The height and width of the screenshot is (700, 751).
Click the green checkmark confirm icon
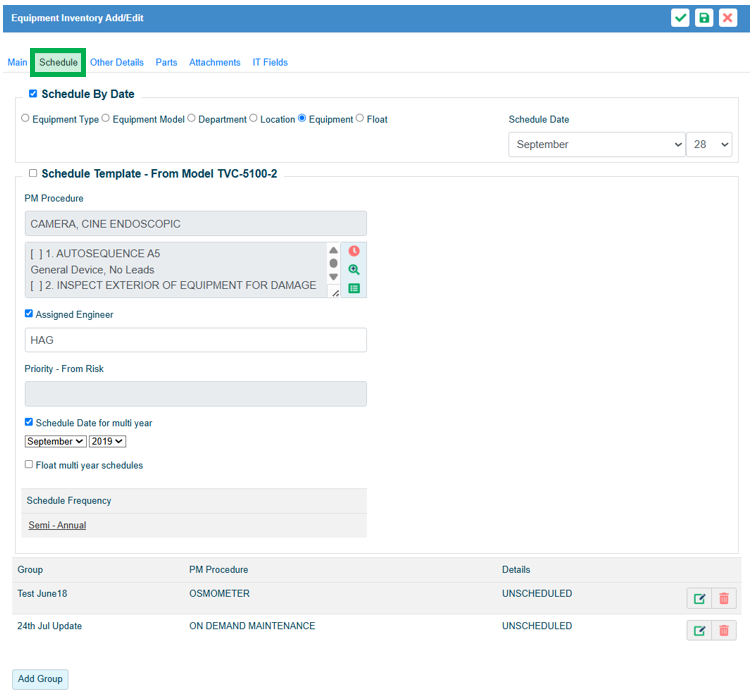tap(680, 18)
